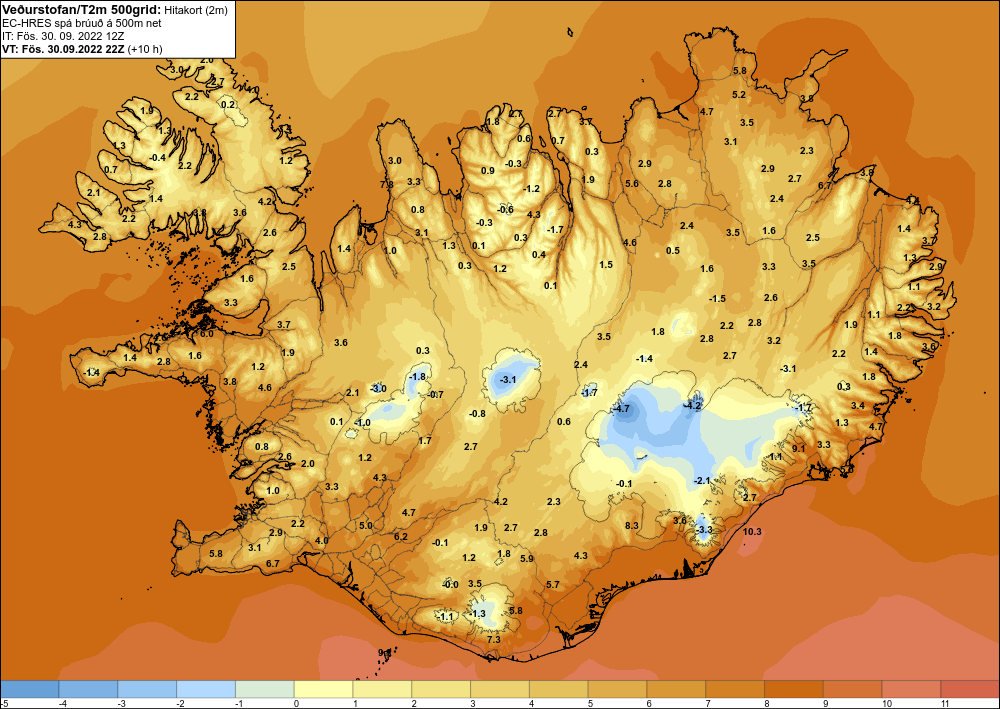Click the legend swatch between 10 and 11
This screenshot has width=1000, height=709.
pos(911,689)
